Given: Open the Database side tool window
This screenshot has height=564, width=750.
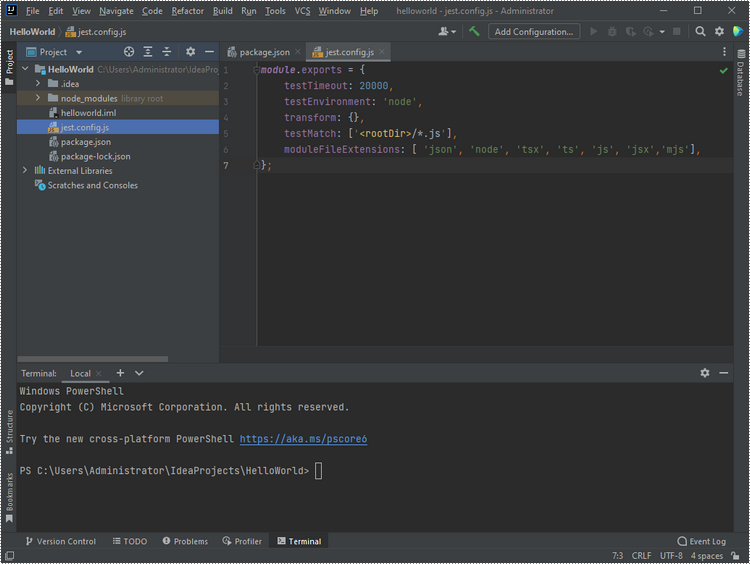Looking at the screenshot, I should tap(741, 73).
